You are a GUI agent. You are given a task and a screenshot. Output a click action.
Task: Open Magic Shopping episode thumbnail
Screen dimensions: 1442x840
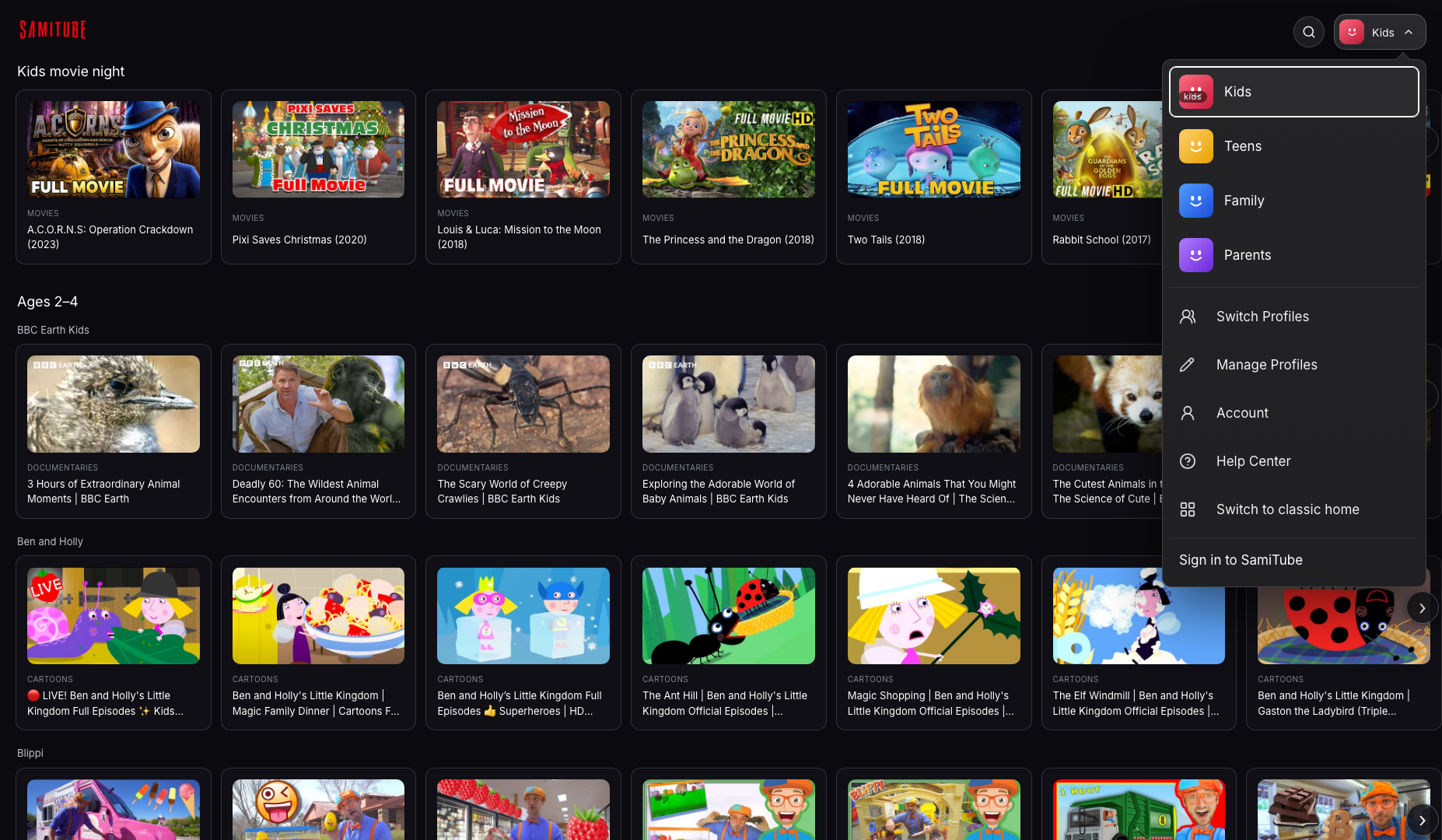[x=934, y=616]
